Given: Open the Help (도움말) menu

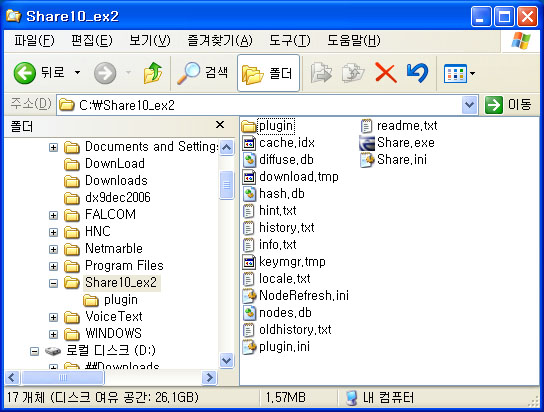Looking at the screenshot, I should point(354,41).
